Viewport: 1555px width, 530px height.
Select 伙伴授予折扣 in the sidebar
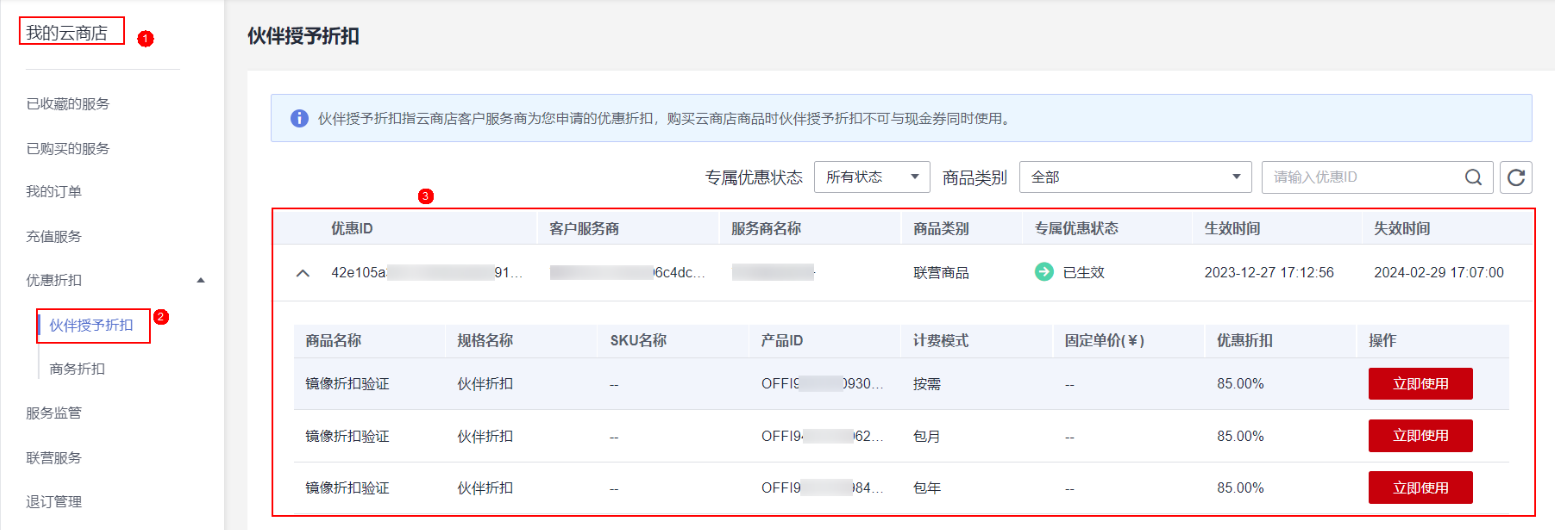91,324
